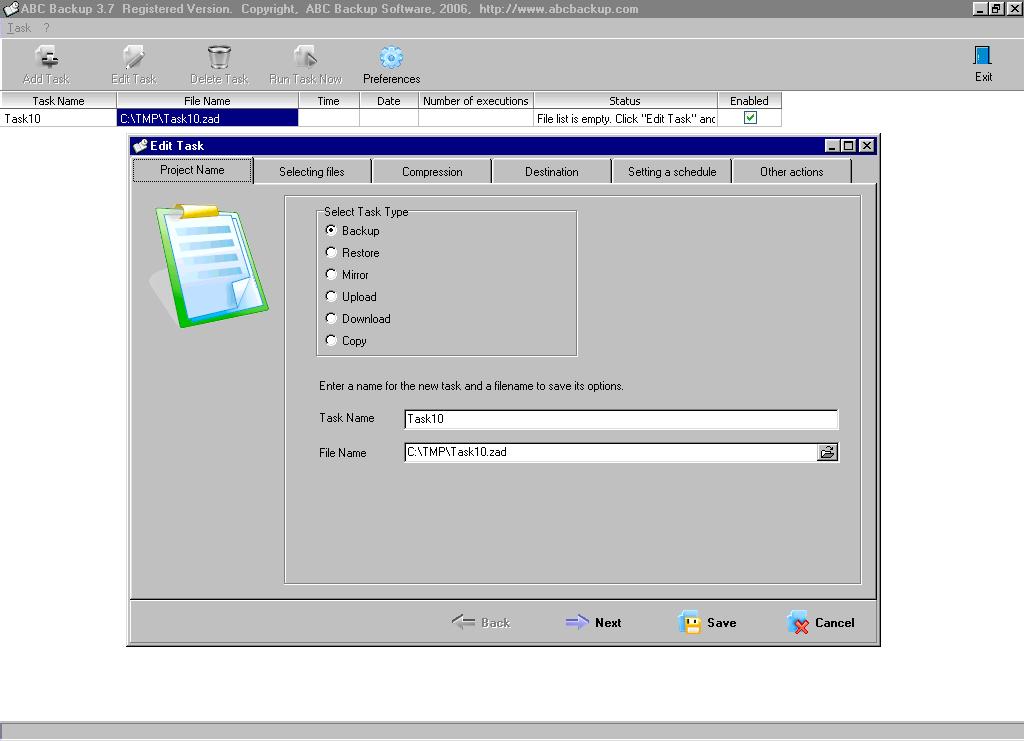Click the Time column header
This screenshot has width=1024, height=741.
click(x=328, y=101)
